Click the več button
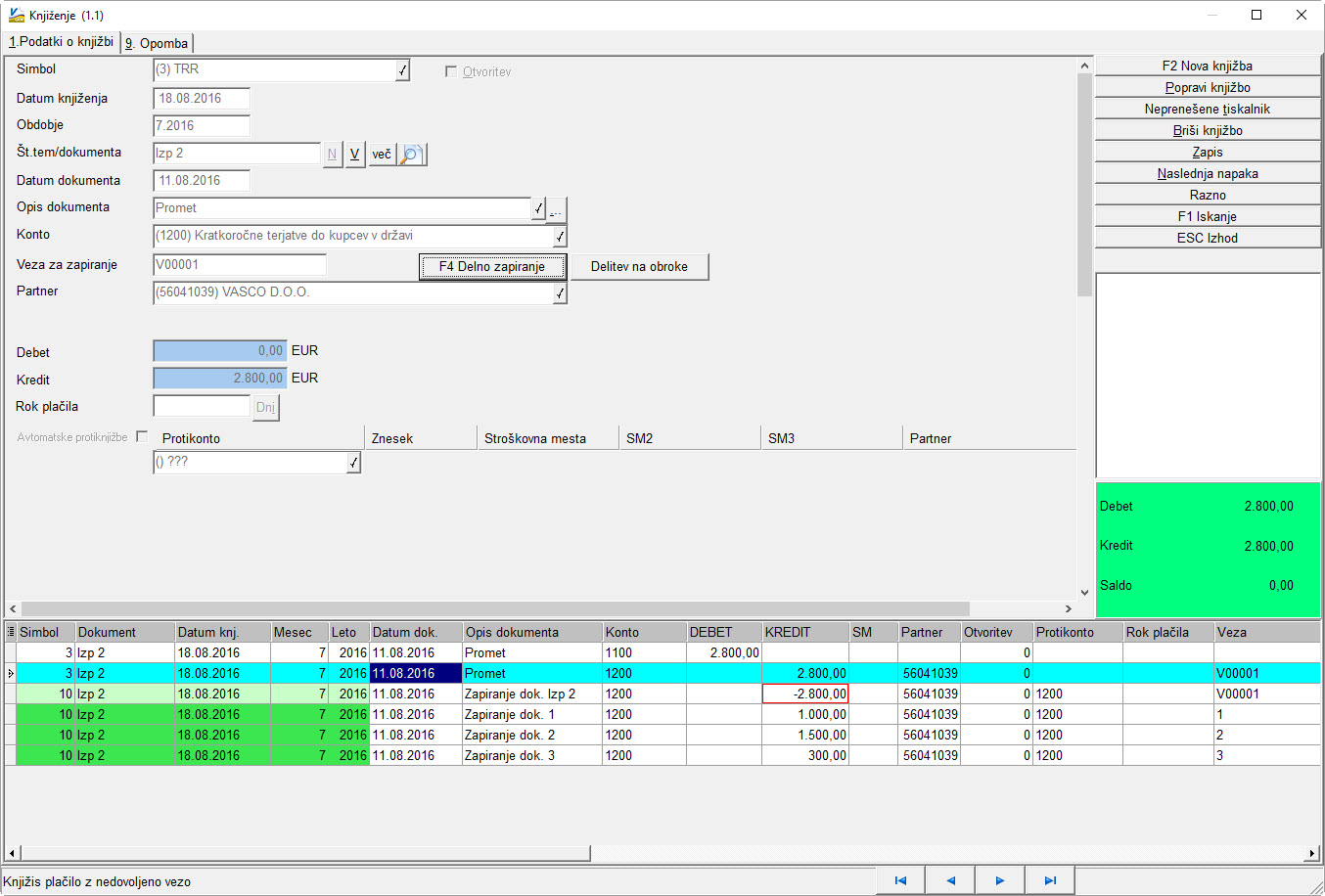This screenshot has height=896, width=1325. tap(382, 155)
